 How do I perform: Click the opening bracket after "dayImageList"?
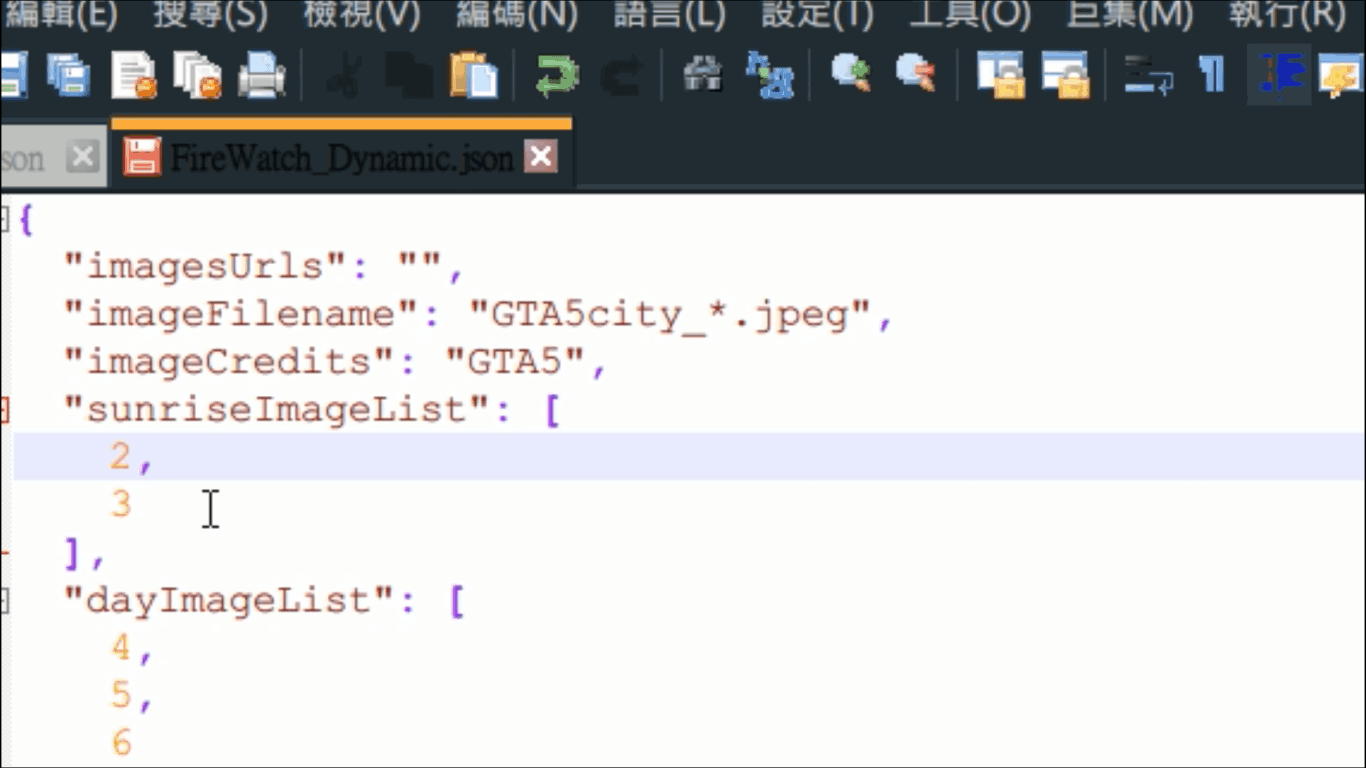point(456,601)
